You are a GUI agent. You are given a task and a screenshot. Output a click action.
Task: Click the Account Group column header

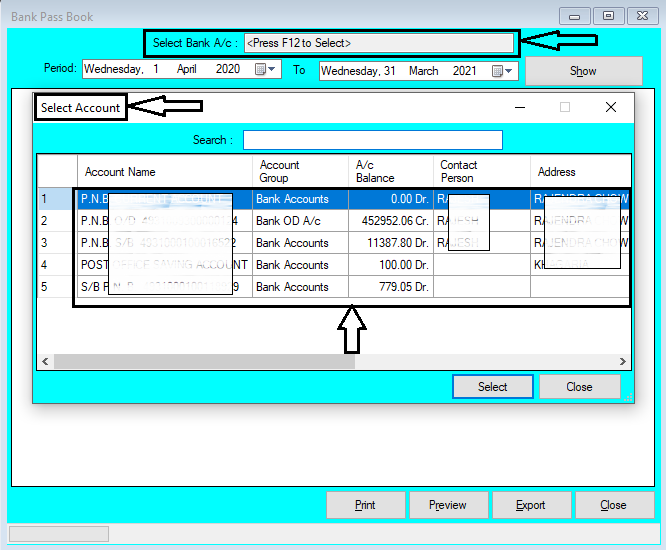click(x=300, y=172)
